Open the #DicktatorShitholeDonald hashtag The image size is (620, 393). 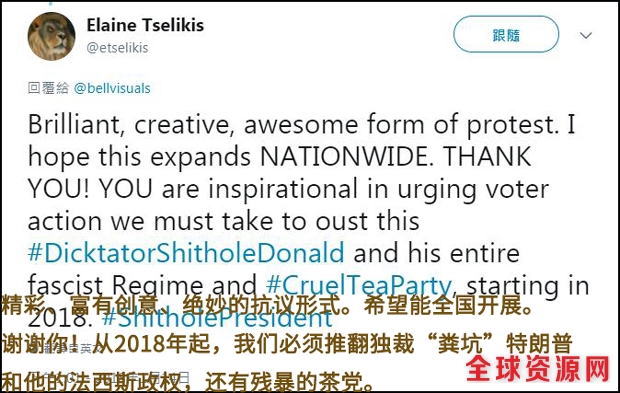[x=186, y=253]
